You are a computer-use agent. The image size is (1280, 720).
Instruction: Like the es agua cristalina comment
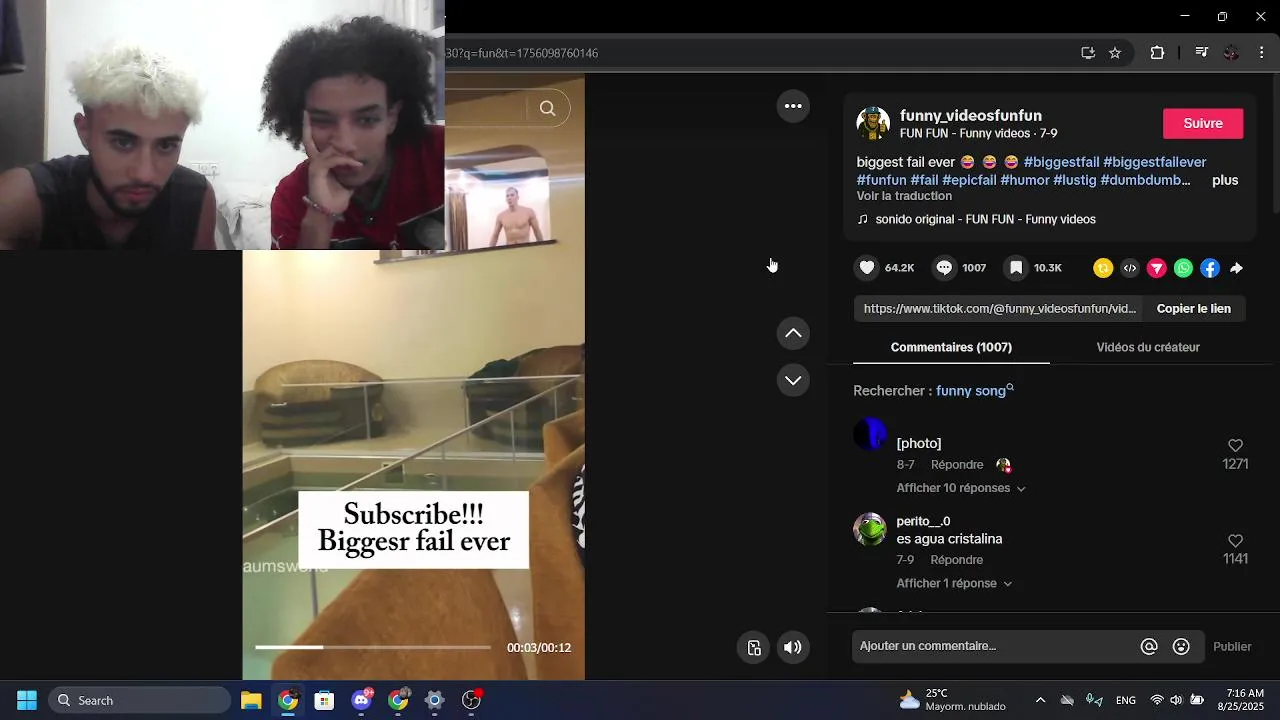(1235, 541)
